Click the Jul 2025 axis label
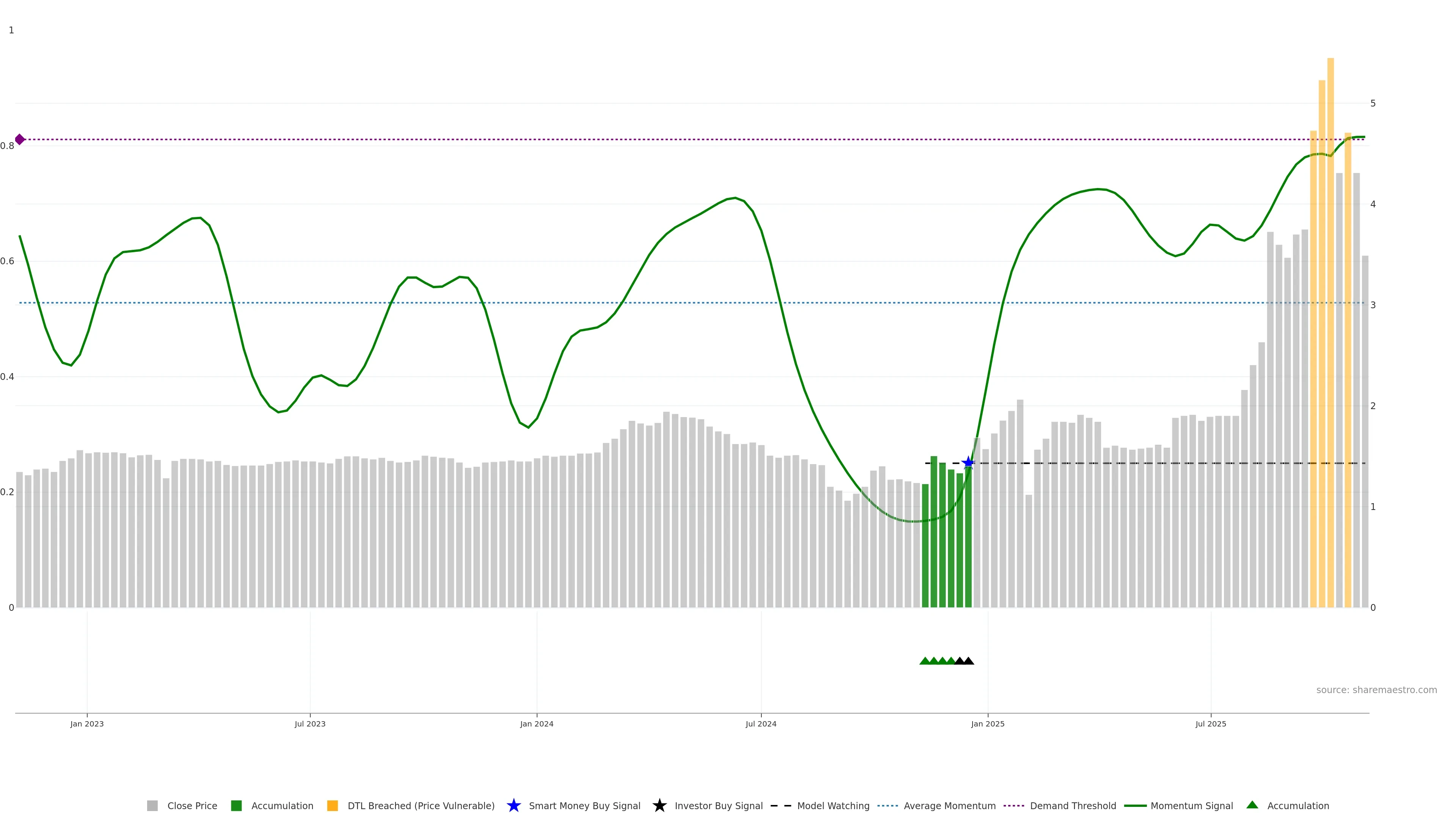Screen dimensions: 1456x819 pos(1211,723)
